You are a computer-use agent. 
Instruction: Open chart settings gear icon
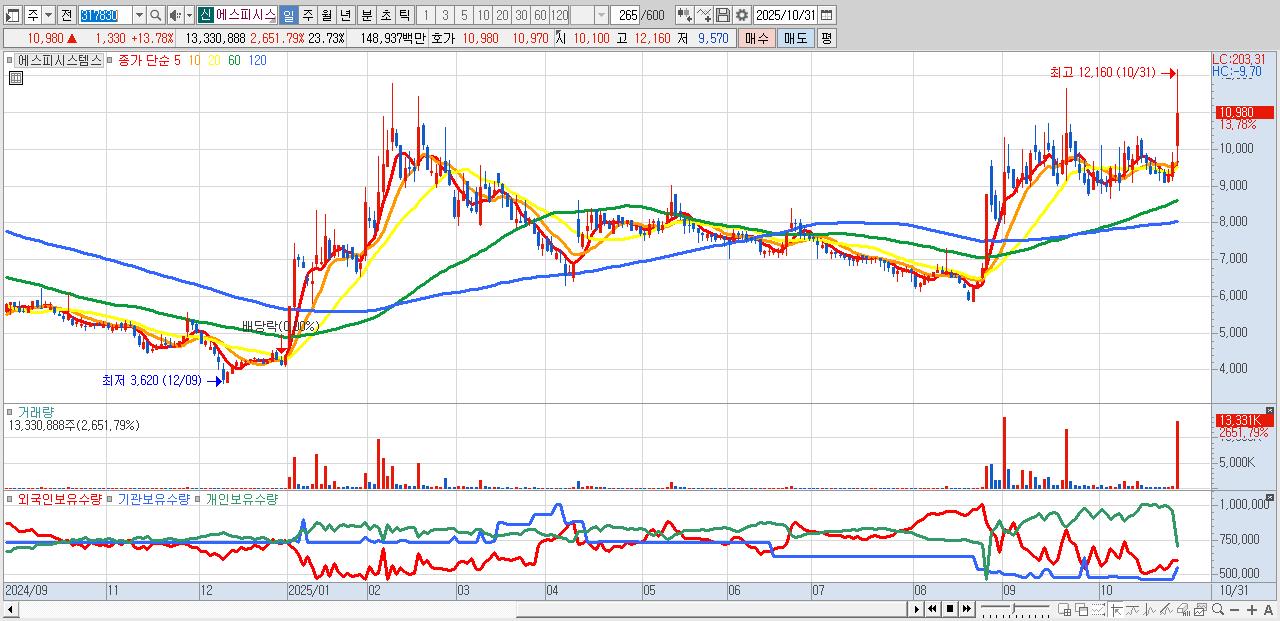coord(742,15)
